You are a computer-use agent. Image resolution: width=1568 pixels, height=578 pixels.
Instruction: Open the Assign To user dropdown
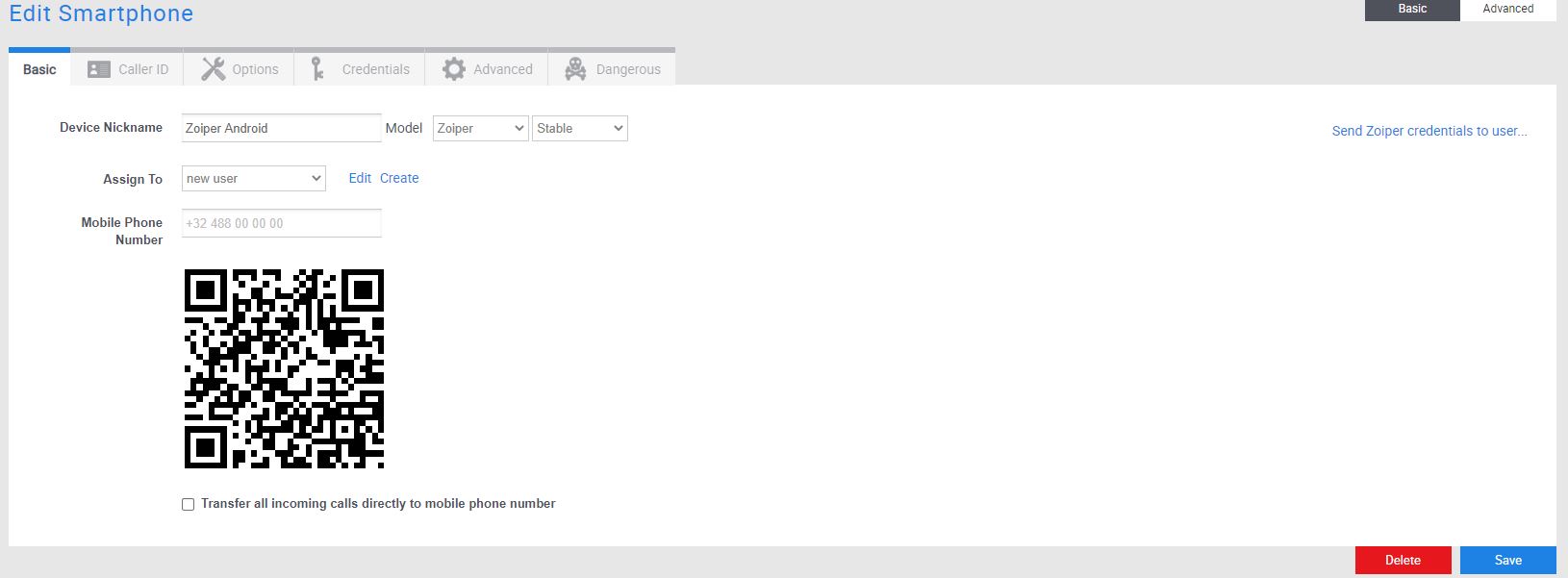click(x=253, y=179)
